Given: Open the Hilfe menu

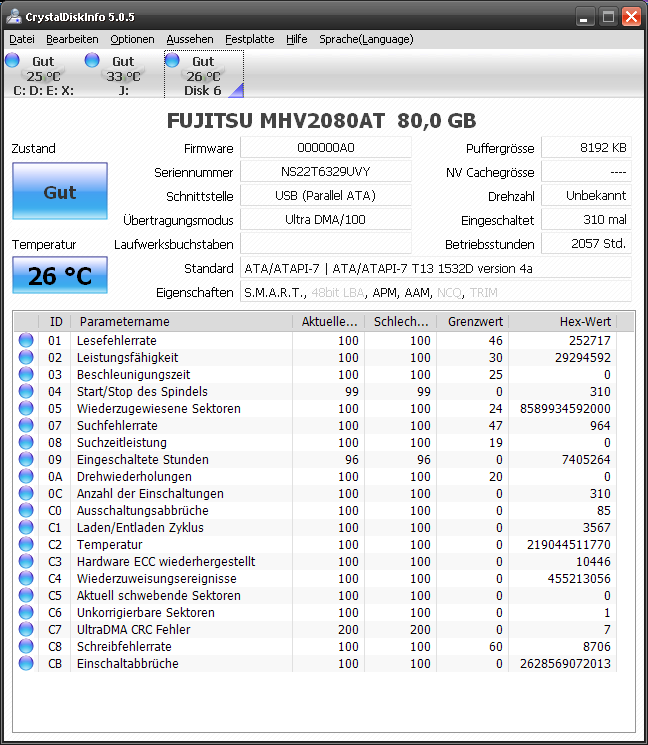Looking at the screenshot, I should coord(296,39).
